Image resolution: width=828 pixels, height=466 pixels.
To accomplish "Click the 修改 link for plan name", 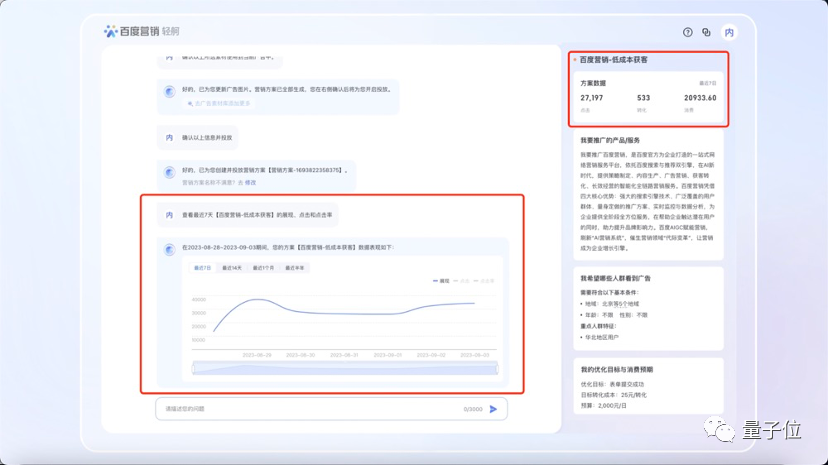I will pos(250,182).
